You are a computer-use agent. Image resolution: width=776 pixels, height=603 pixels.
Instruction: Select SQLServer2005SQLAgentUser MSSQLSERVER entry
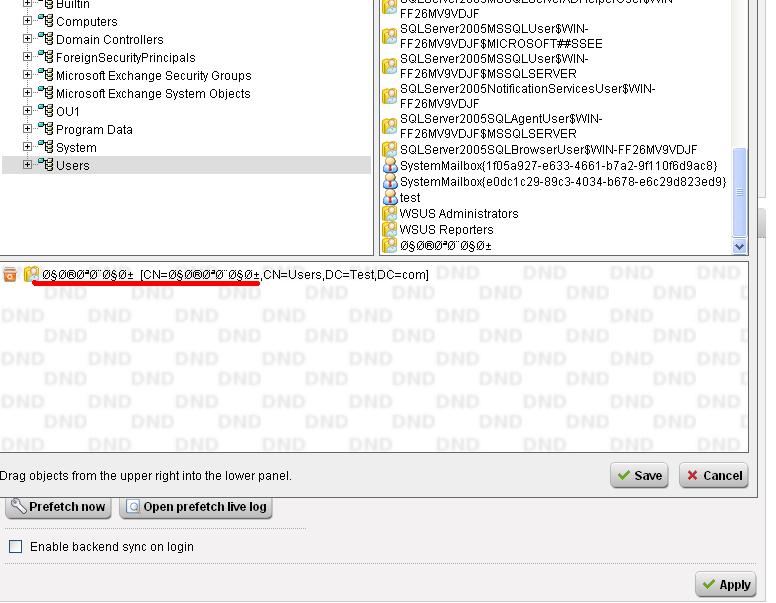(500, 126)
